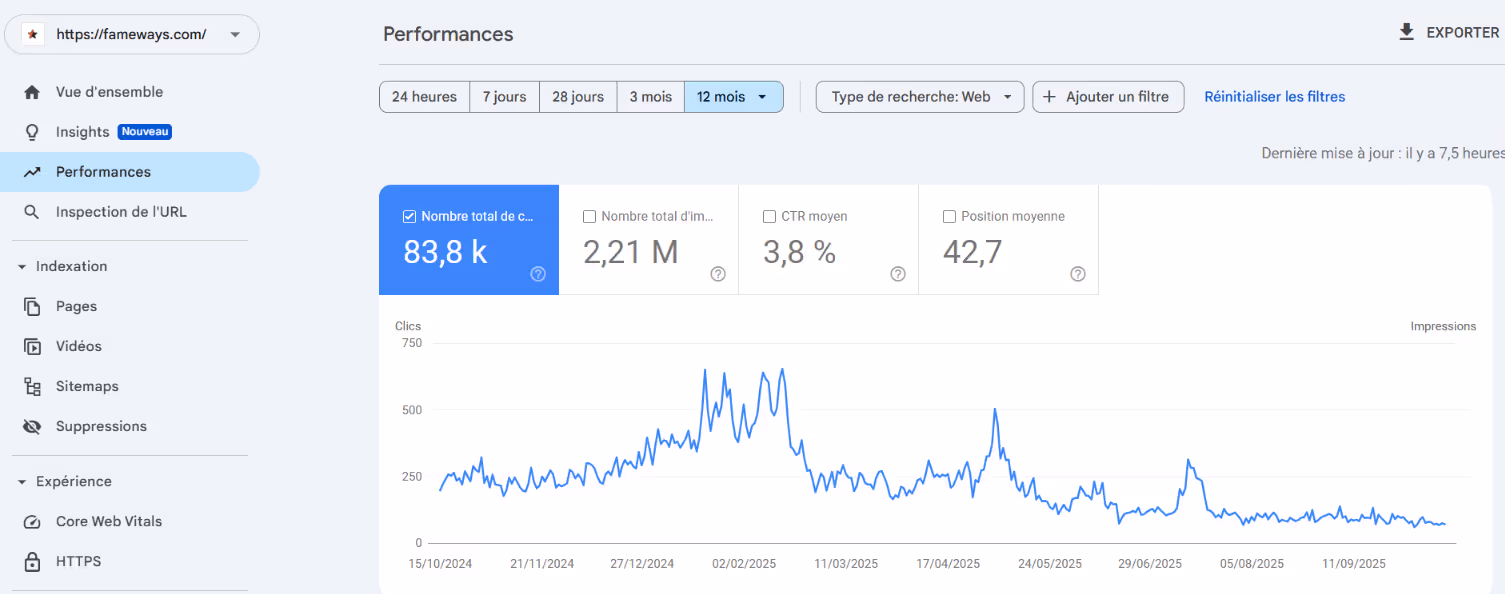The height and width of the screenshot is (594, 1505).
Task: Click the 3,8 % CTR value
Action: pos(799,253)
